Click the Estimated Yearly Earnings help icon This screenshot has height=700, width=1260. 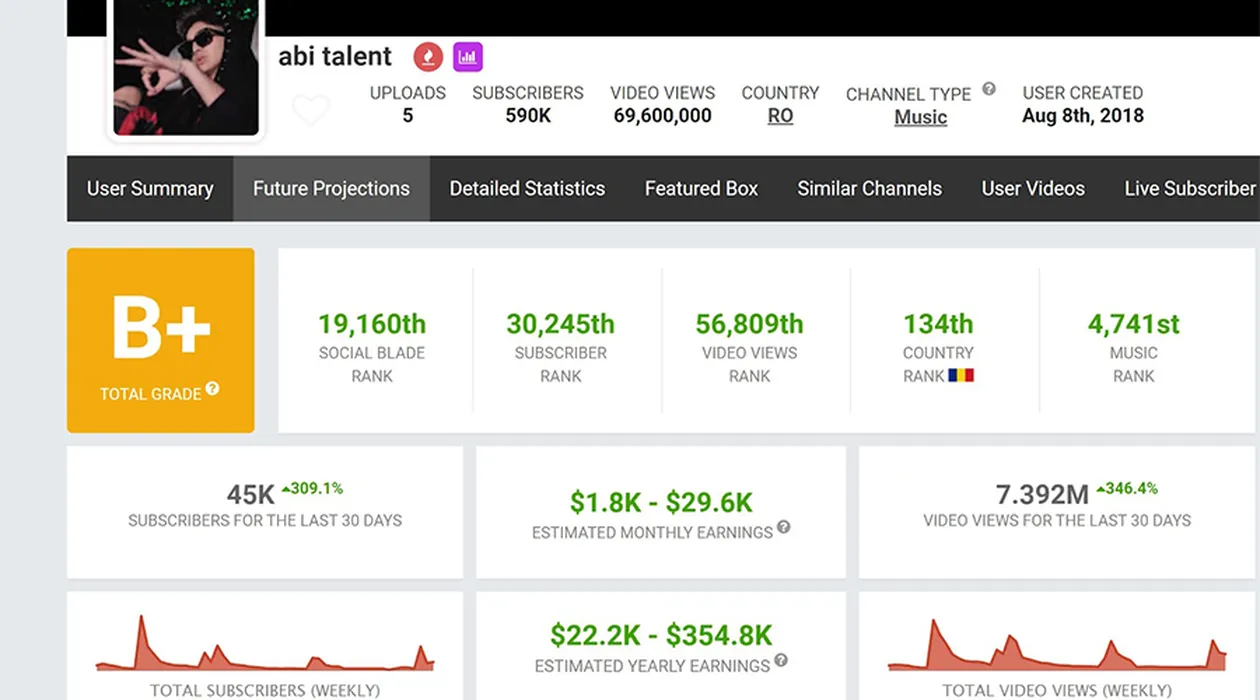(781, 660)
